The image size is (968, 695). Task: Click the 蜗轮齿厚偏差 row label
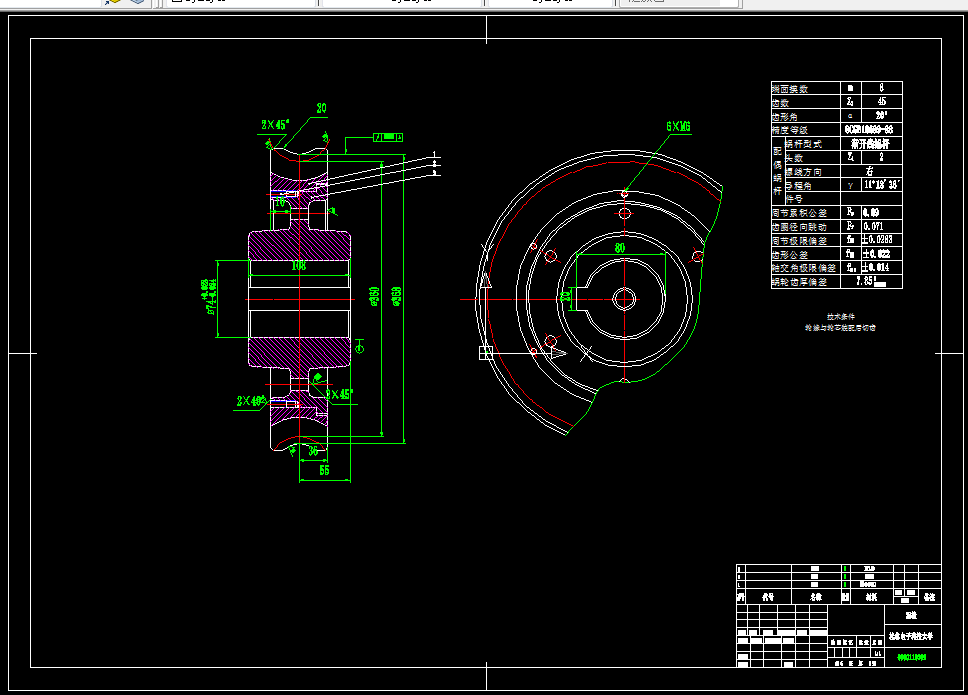pos(799,281)
